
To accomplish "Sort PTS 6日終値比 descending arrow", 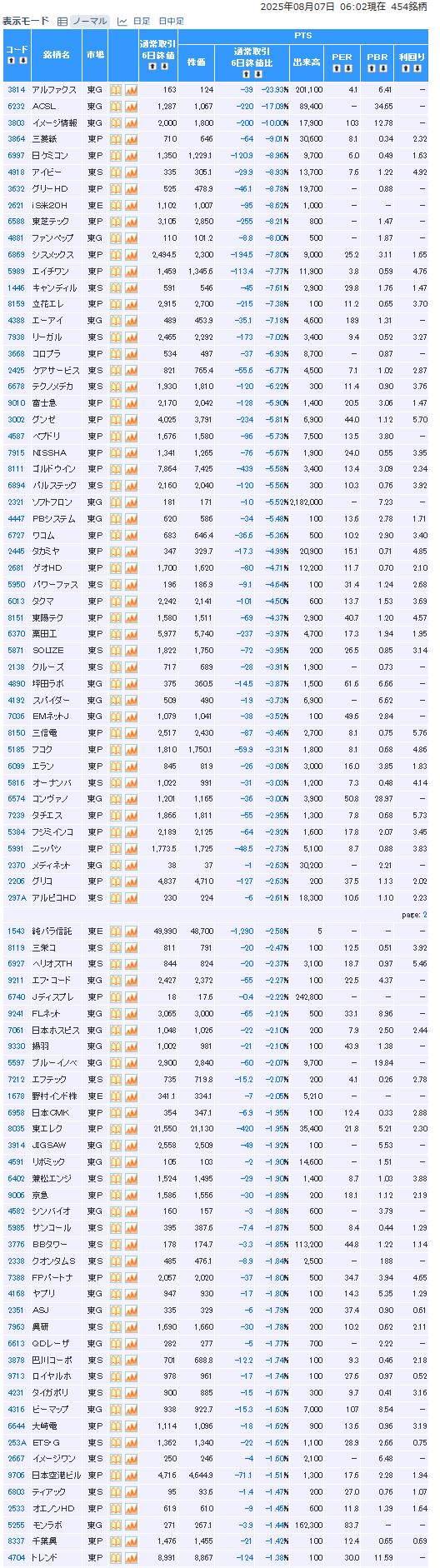I will (257, 73).
